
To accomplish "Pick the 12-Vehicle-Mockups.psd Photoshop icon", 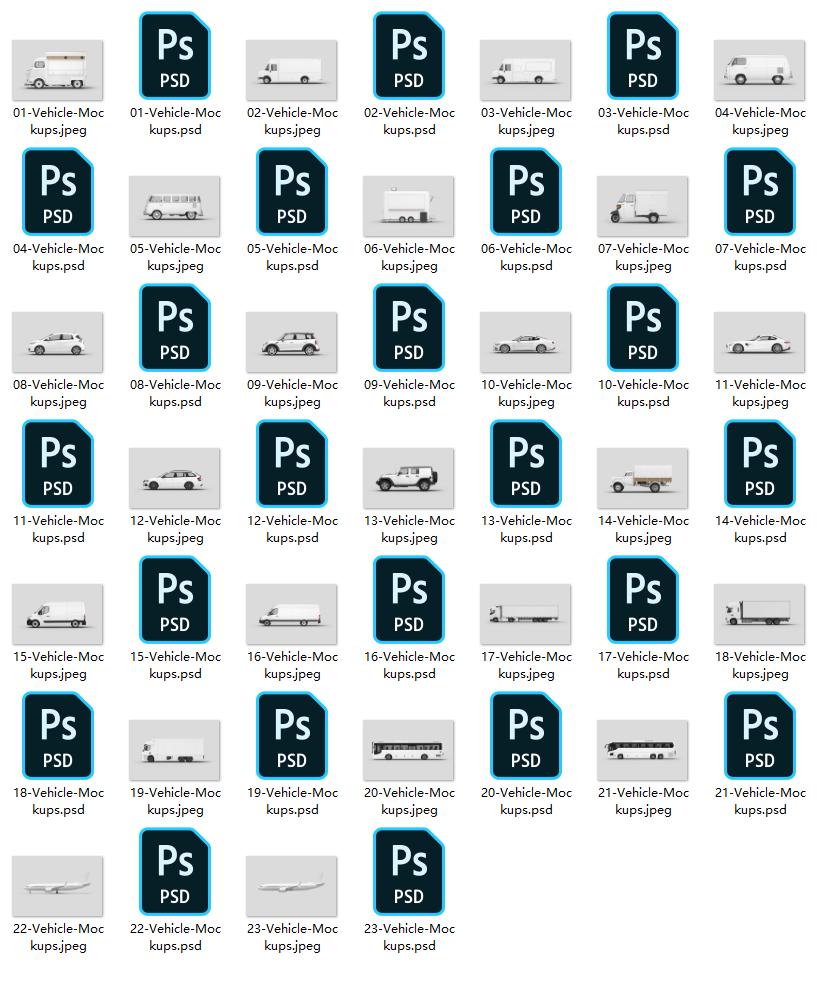I will point(292,463).
